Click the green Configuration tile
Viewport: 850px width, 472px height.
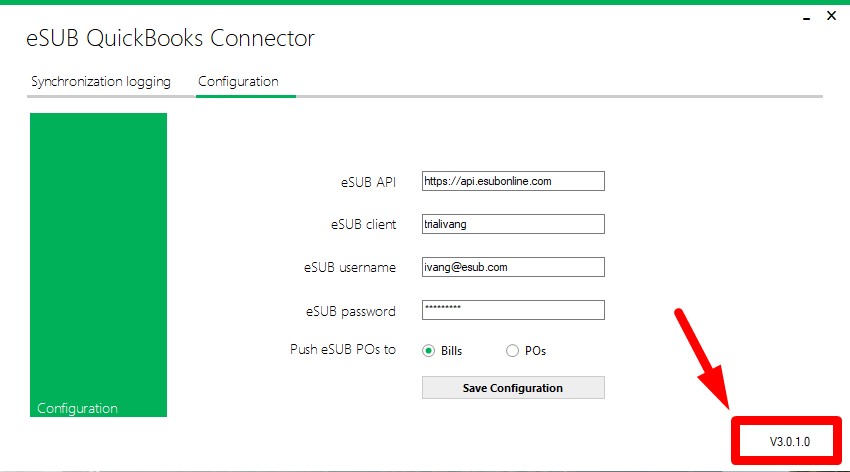coord(98,264)
